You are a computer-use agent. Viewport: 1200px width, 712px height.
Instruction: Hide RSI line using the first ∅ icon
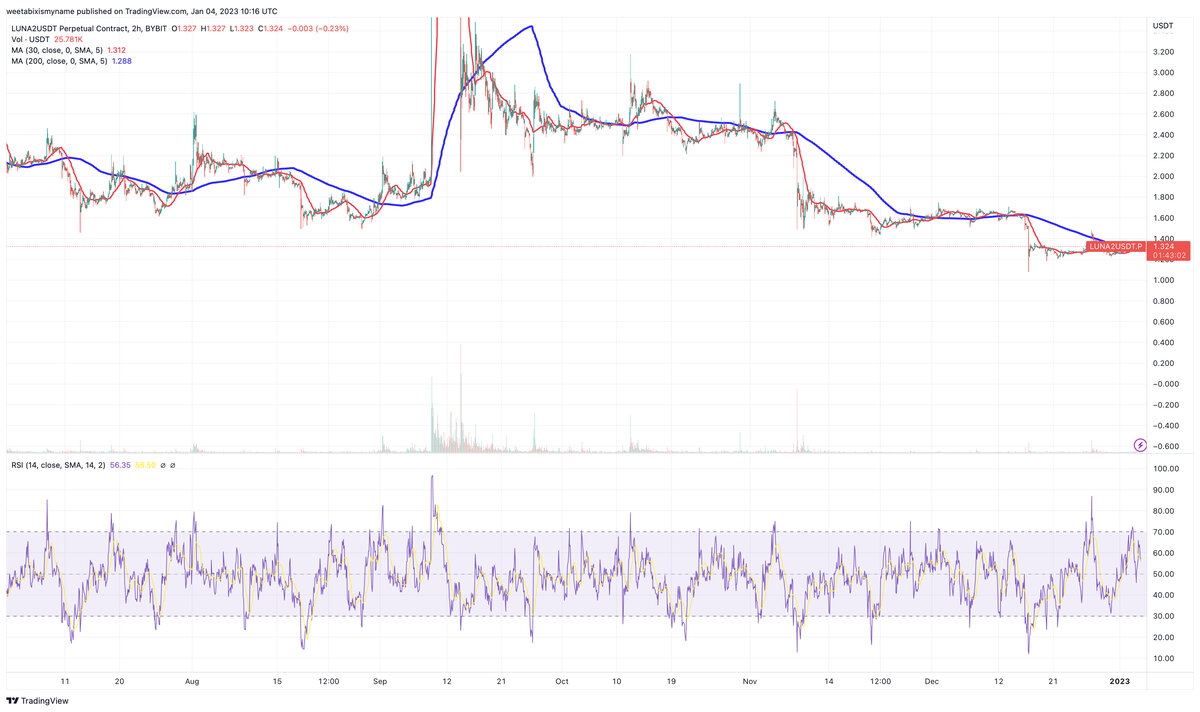pyautogui.click(x=163, y=465)
